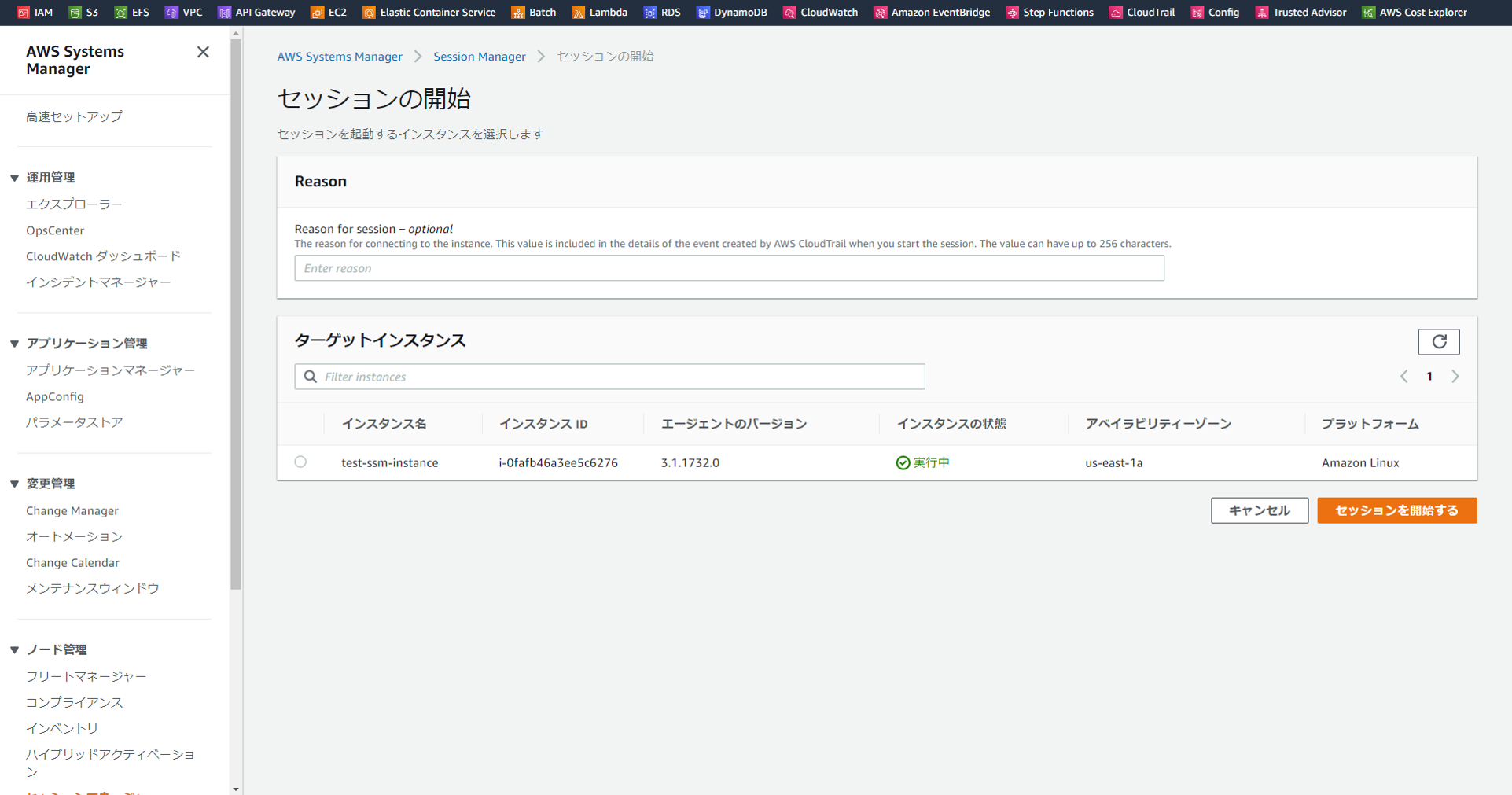Open the Lambda bookmark

pyautogui.click(x=599, y=12)
